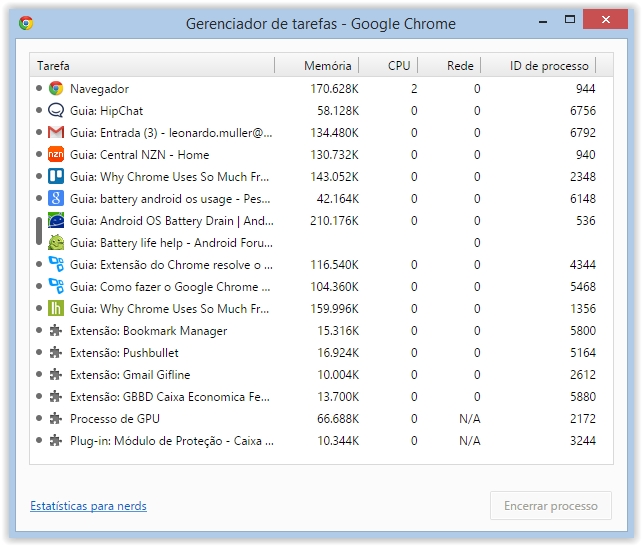The width and height of the screenshot is (642, 546).
Task: Click the N/A network value for Processo de GPU
Action: [x=470, y=419]
